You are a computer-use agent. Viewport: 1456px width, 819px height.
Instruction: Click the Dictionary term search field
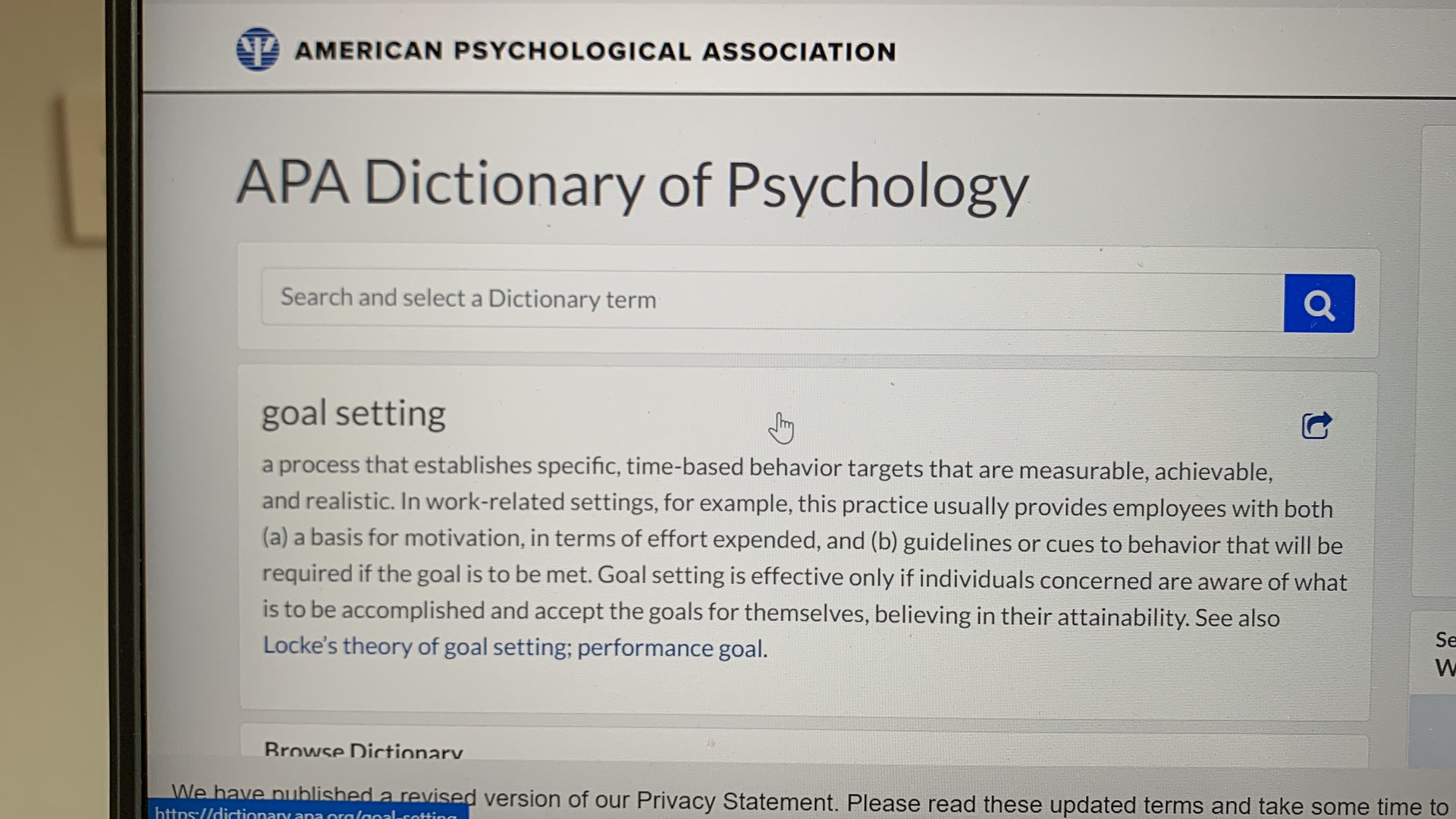coord(772,300)
